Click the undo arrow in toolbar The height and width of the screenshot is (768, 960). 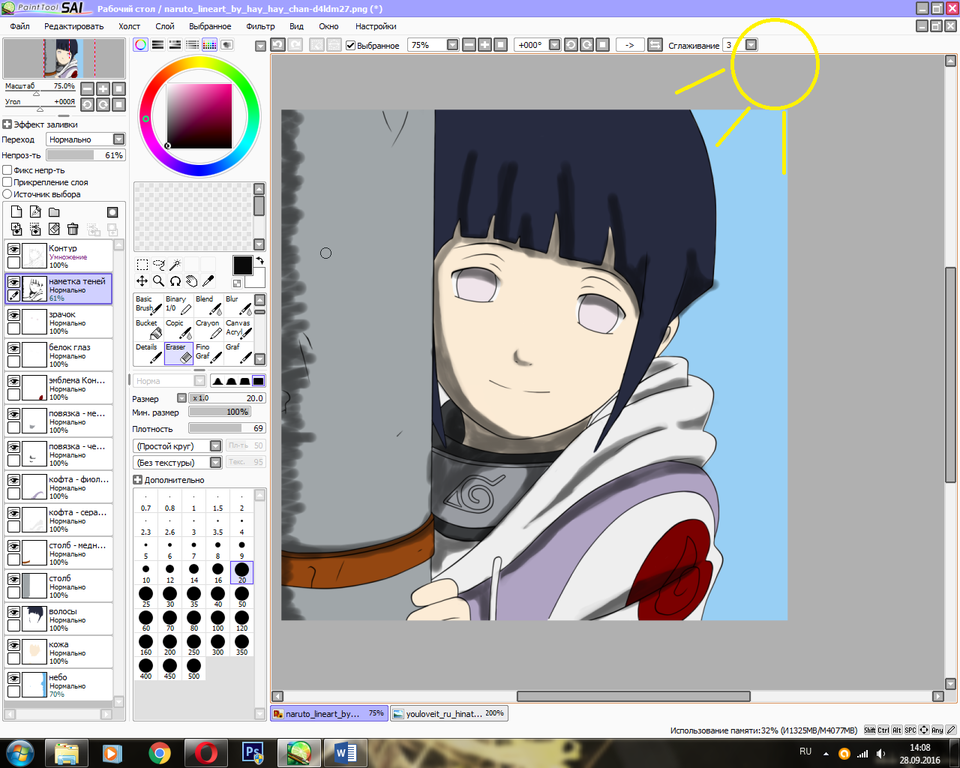click(x=278, y=45)
